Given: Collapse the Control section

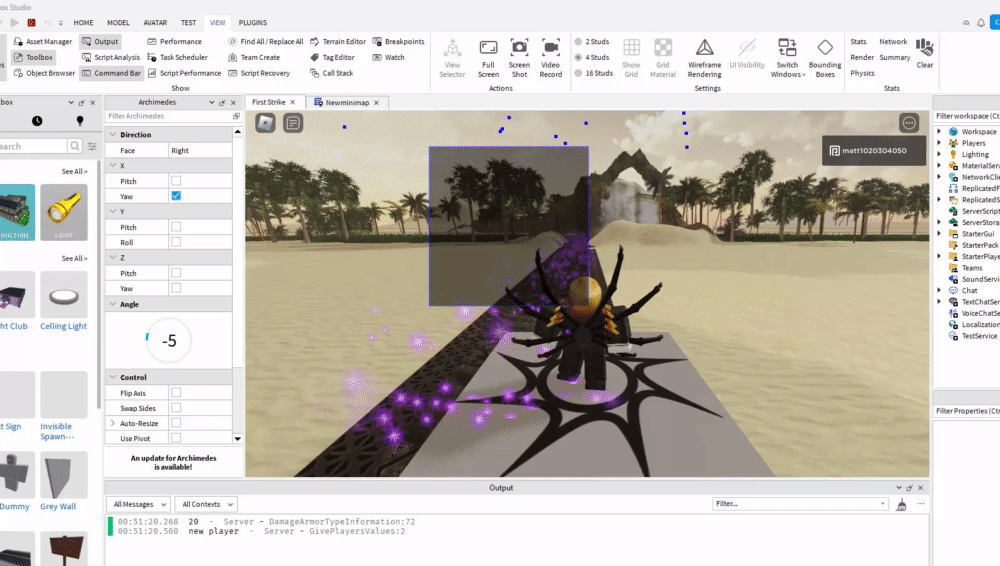Looking at the screenshot, I should [113, 377].
